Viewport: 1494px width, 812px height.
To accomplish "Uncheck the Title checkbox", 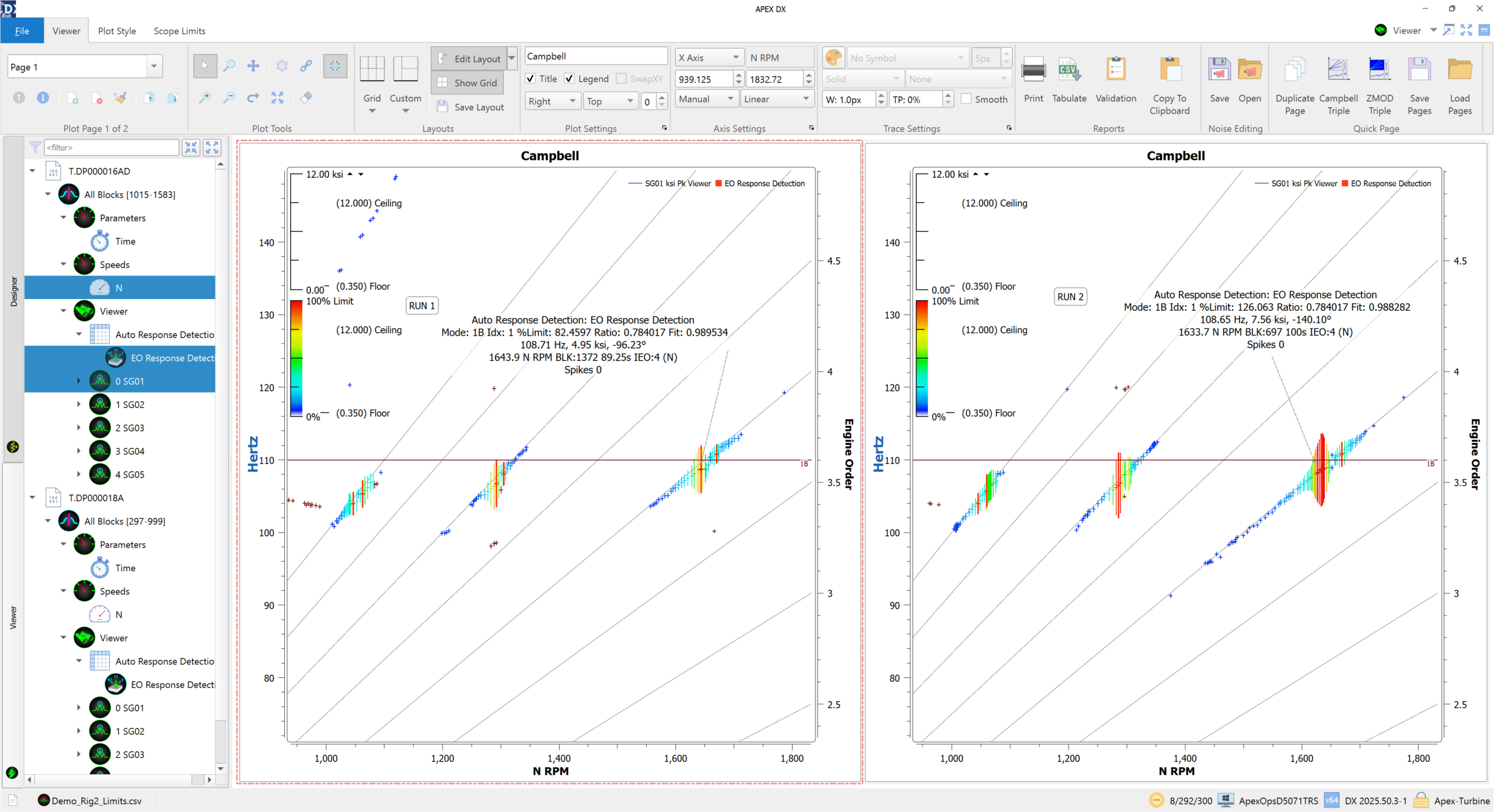I will tap(530, 79).
